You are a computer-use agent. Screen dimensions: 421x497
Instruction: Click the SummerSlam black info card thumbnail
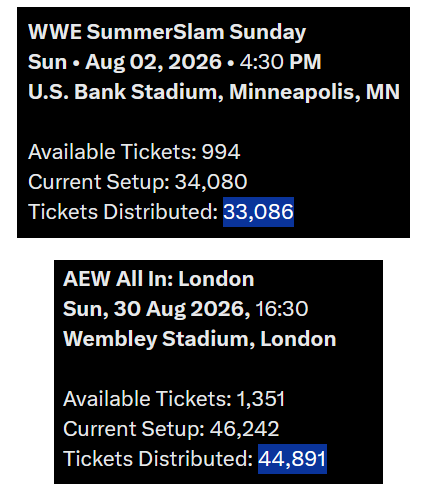[213, 122]
